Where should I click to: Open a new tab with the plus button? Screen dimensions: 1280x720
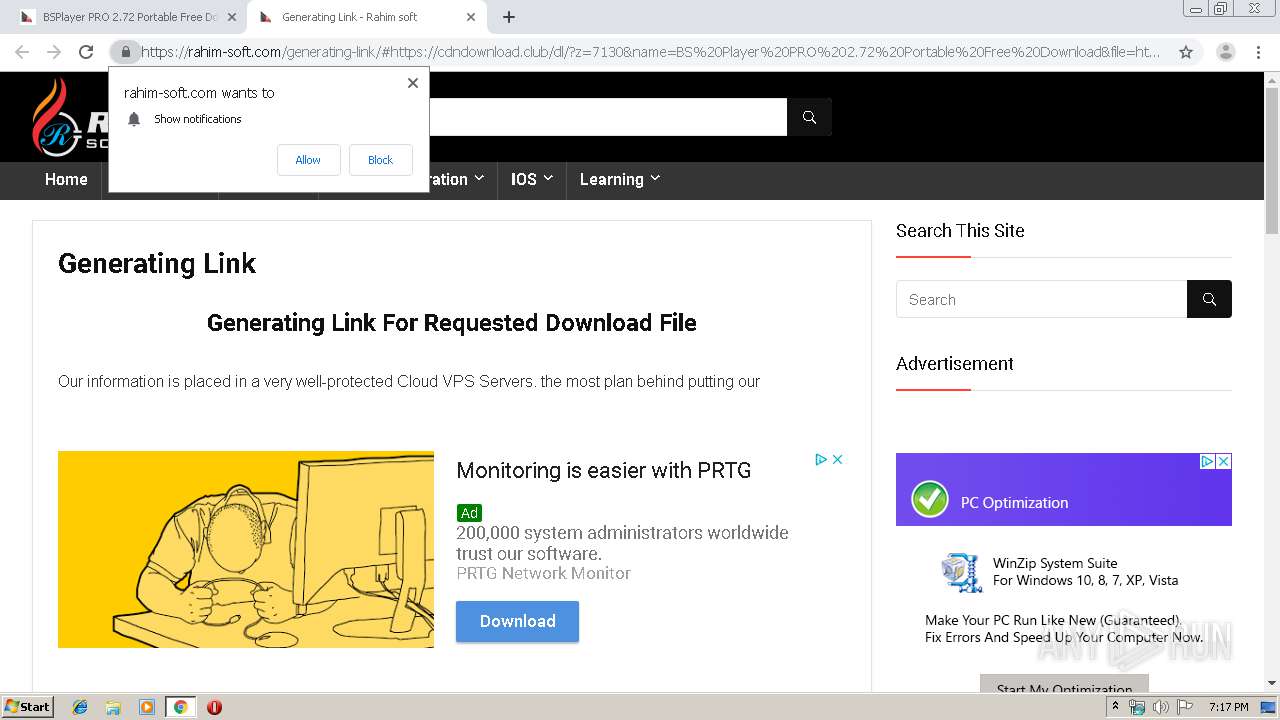509,17
